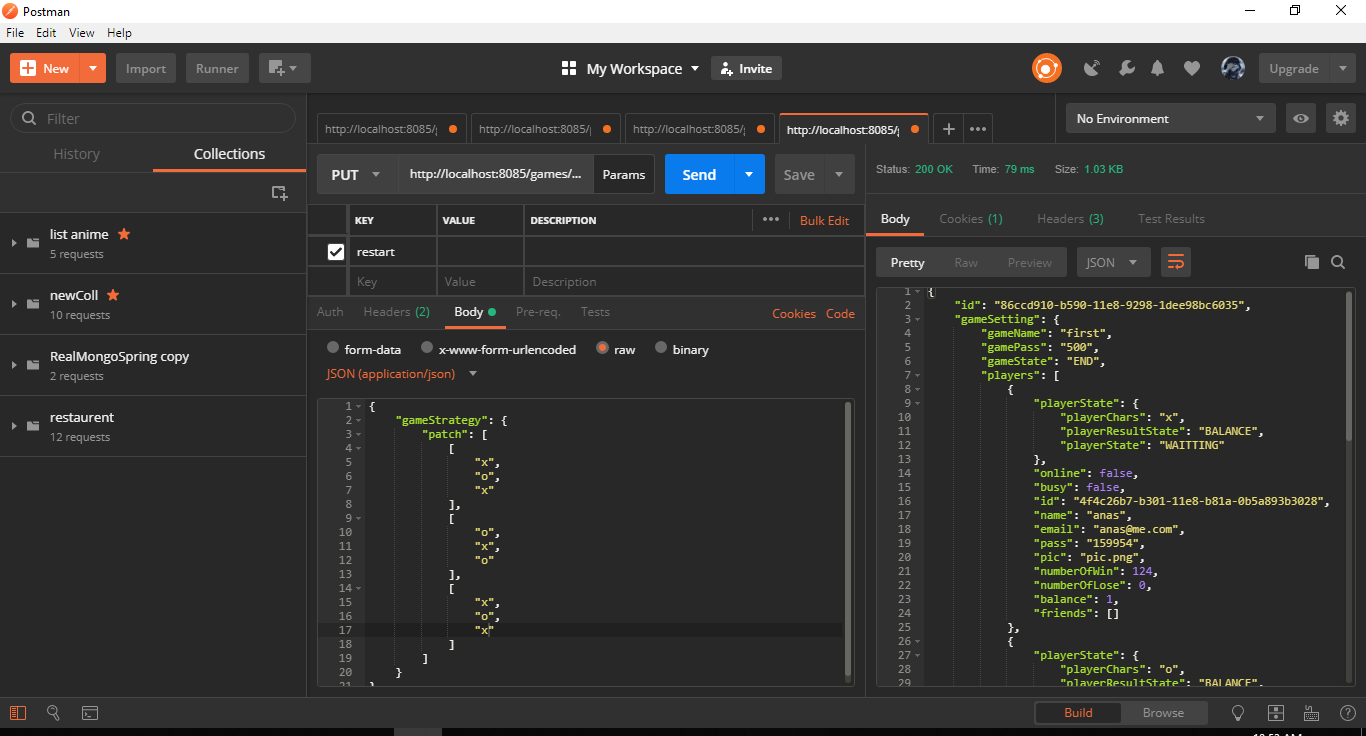Click the heart icon in header
The image size is (1366, 736).
[x=1191, y=68]
